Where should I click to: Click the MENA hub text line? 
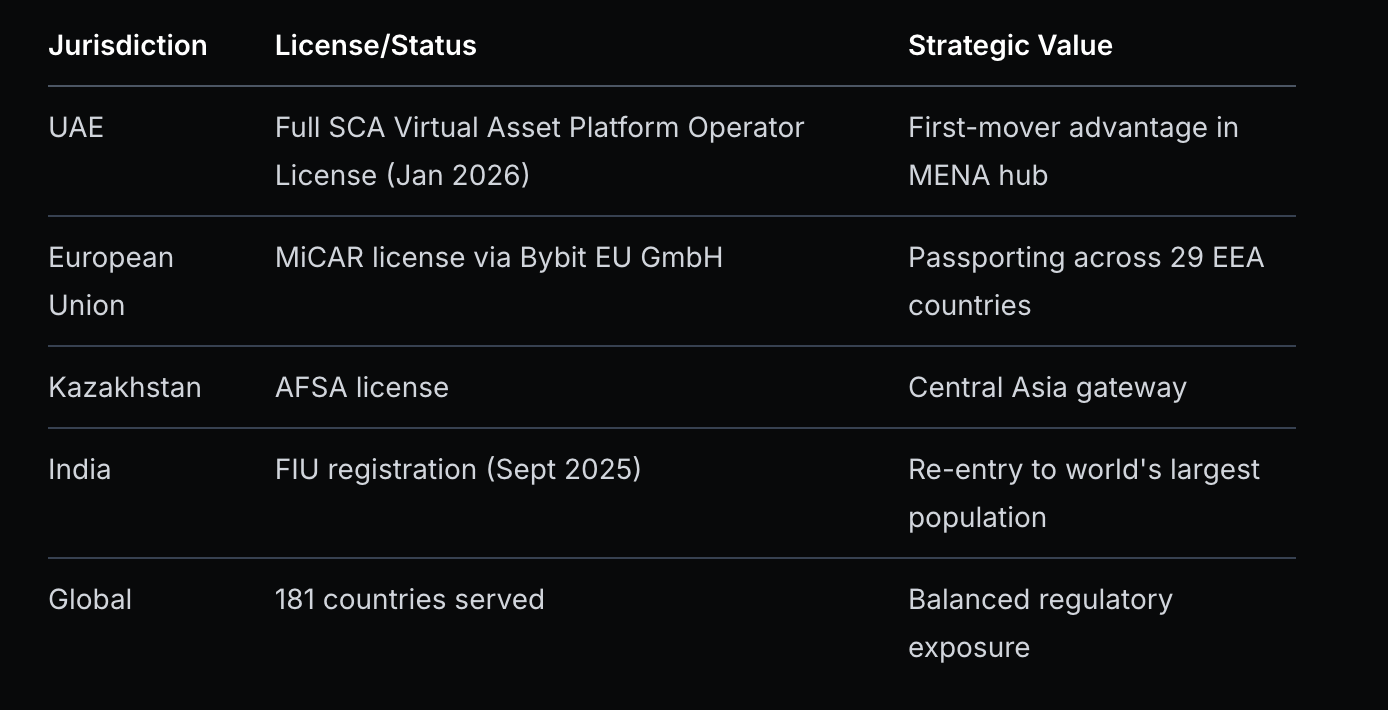(977, 176)
